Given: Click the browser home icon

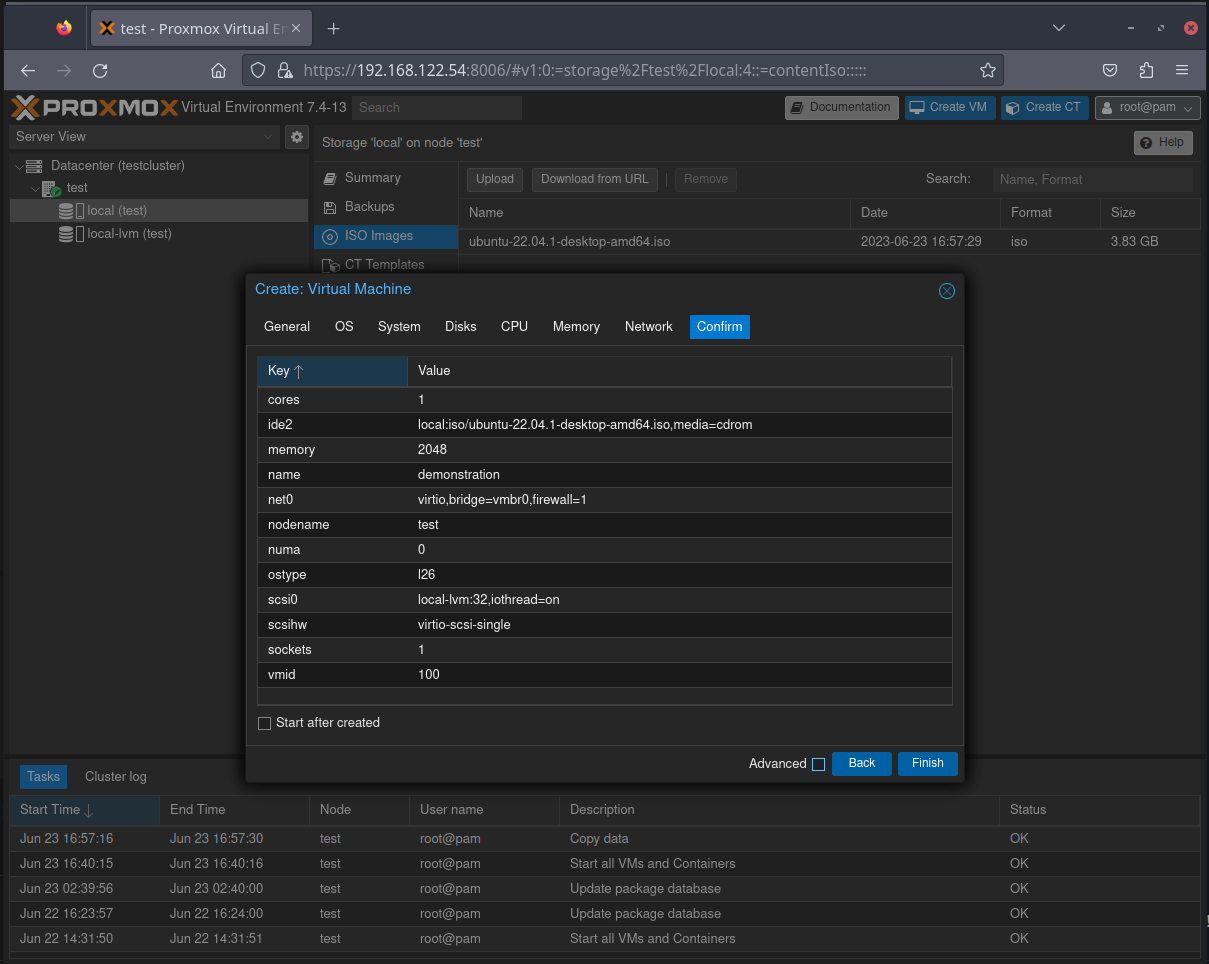Looking at the screenshot, I should [x=218, y=70].
